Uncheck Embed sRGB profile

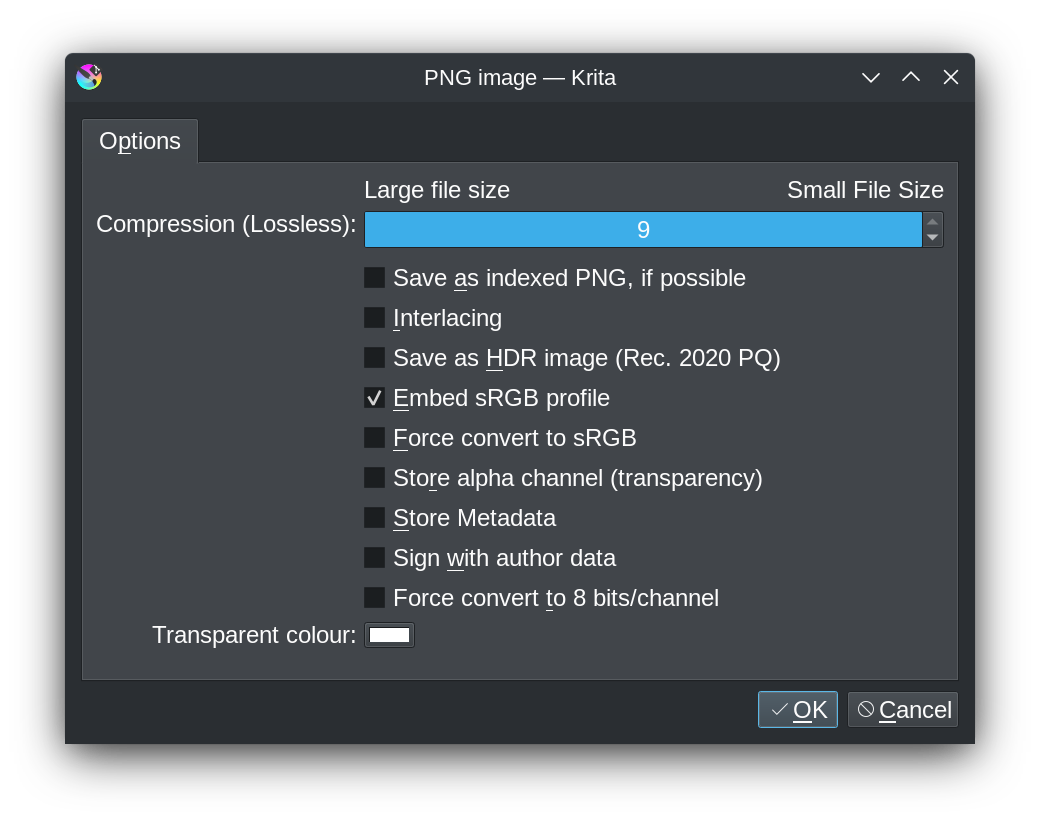(375, 398)
